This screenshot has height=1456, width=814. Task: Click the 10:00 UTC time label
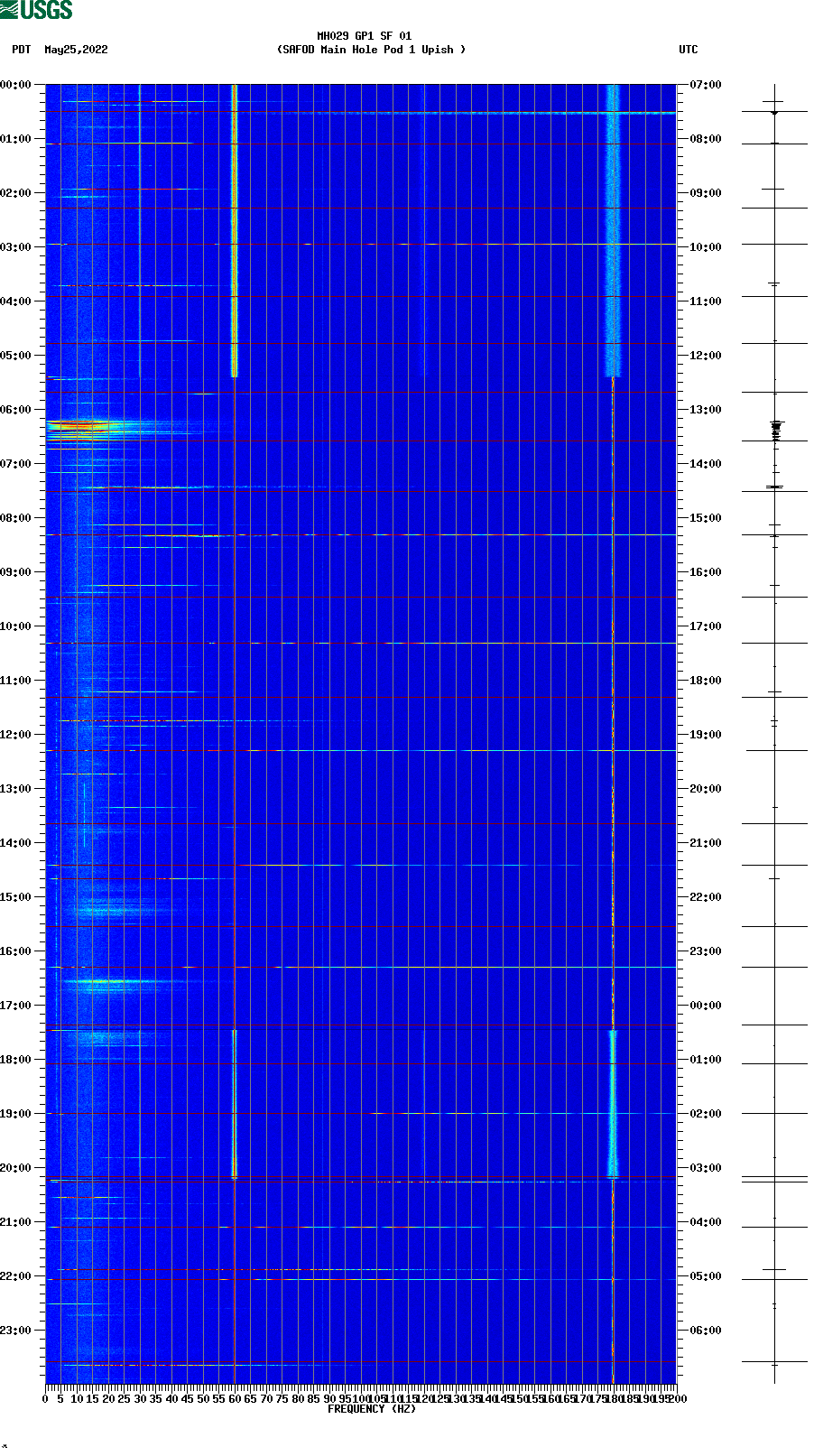point(706,247)
